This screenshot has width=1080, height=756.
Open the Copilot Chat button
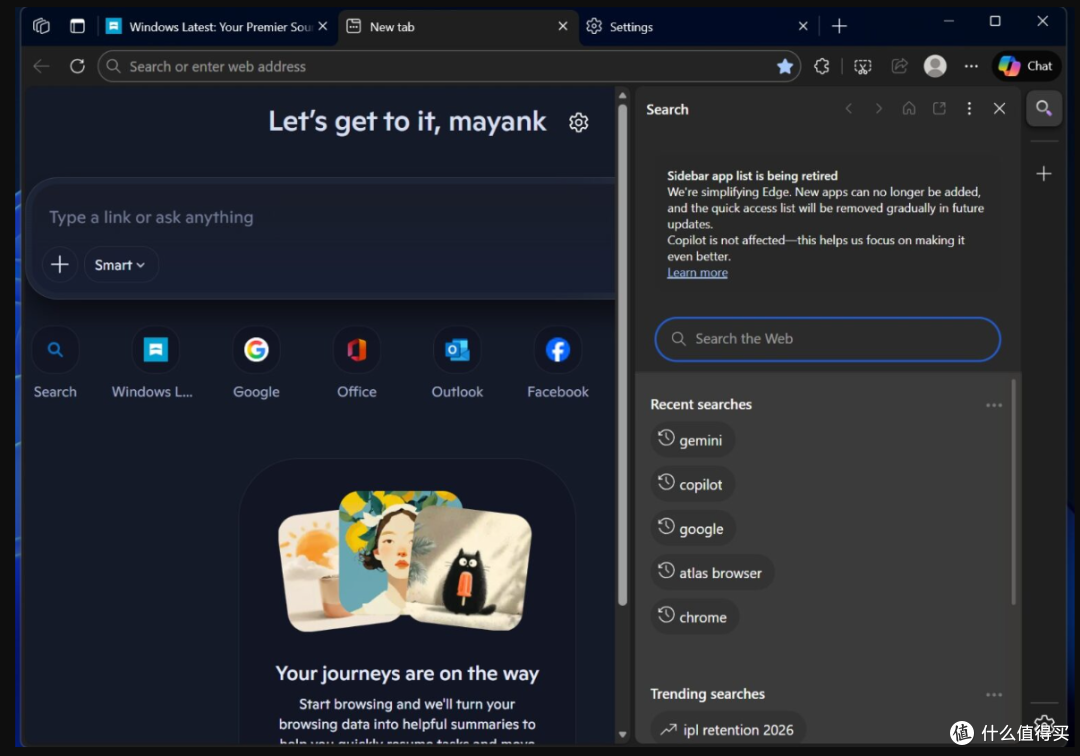pyautogui.click(x=1026, y=66)
